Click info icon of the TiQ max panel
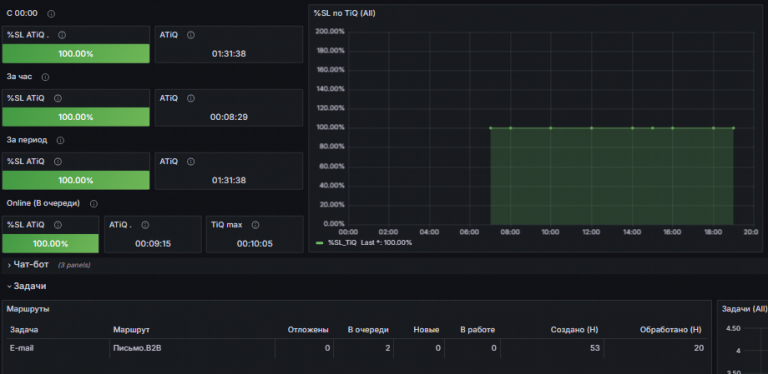The image size is (768, 374). tap(255, 225)
